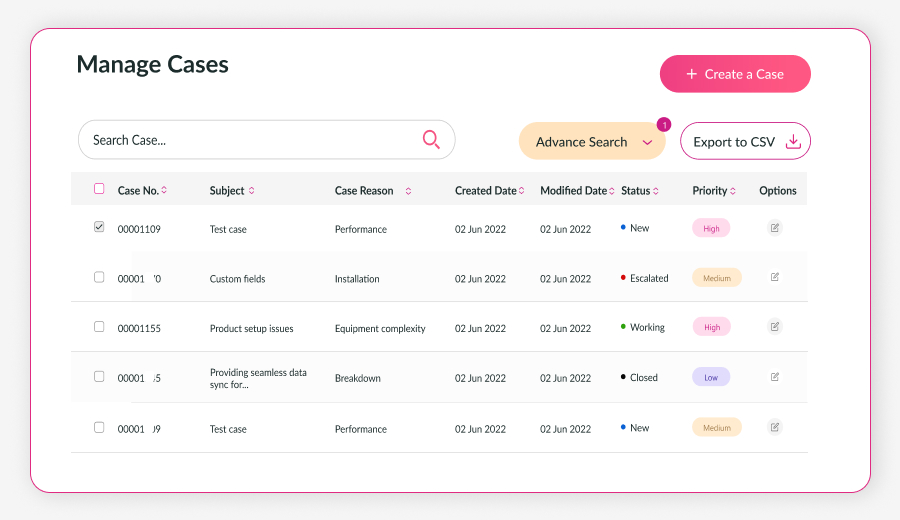Expand the Advance Search dropdown

(x=646, y=143)
